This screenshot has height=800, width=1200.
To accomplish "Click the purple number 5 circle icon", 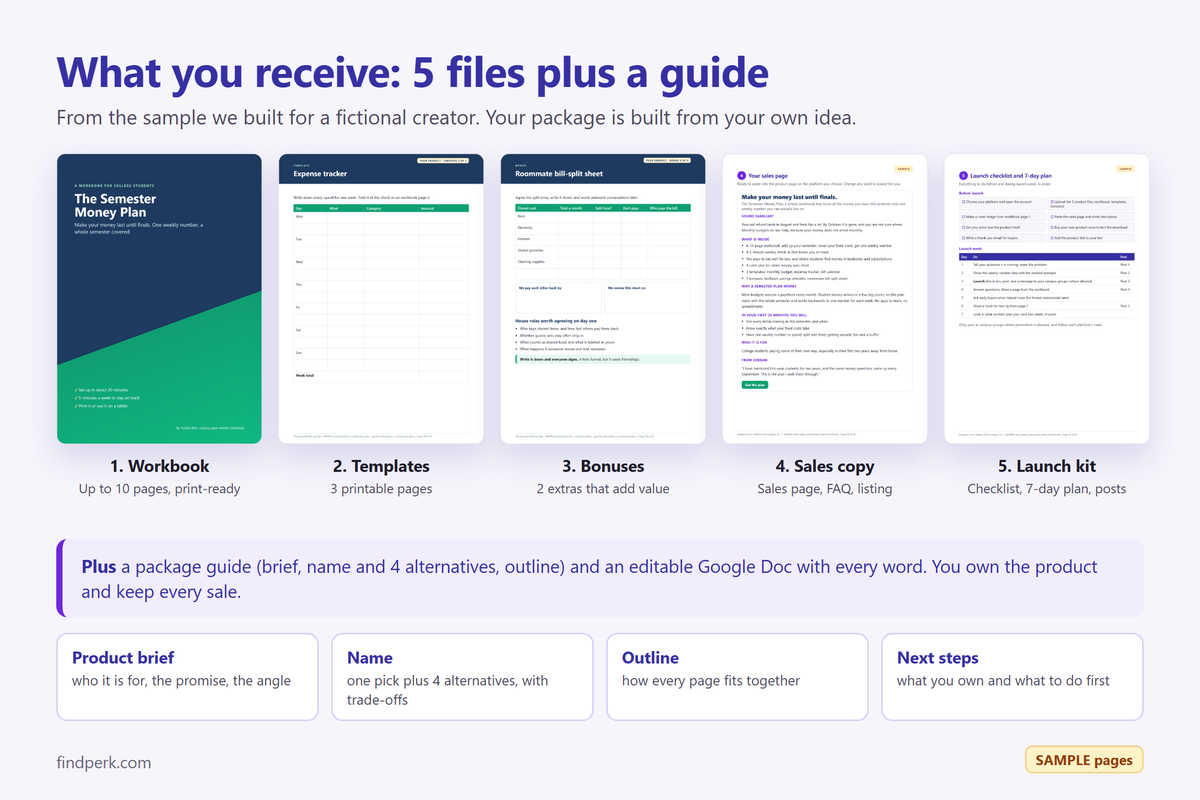I will (x=963, y=175).
